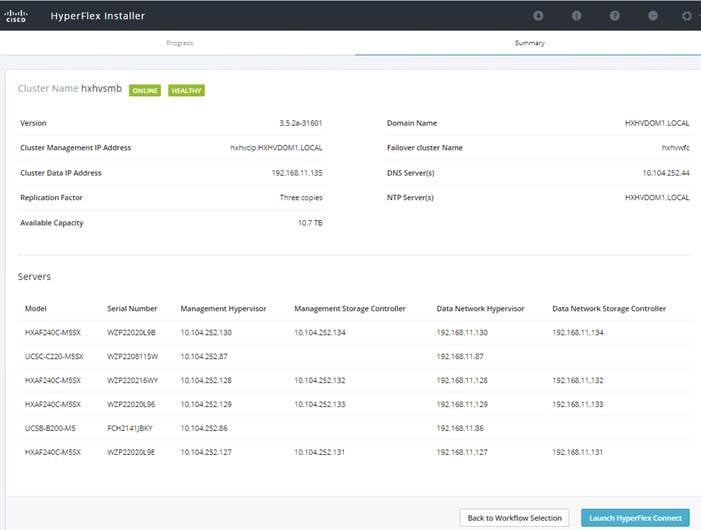Select storage controller IP 10.104.252.133

320,404
